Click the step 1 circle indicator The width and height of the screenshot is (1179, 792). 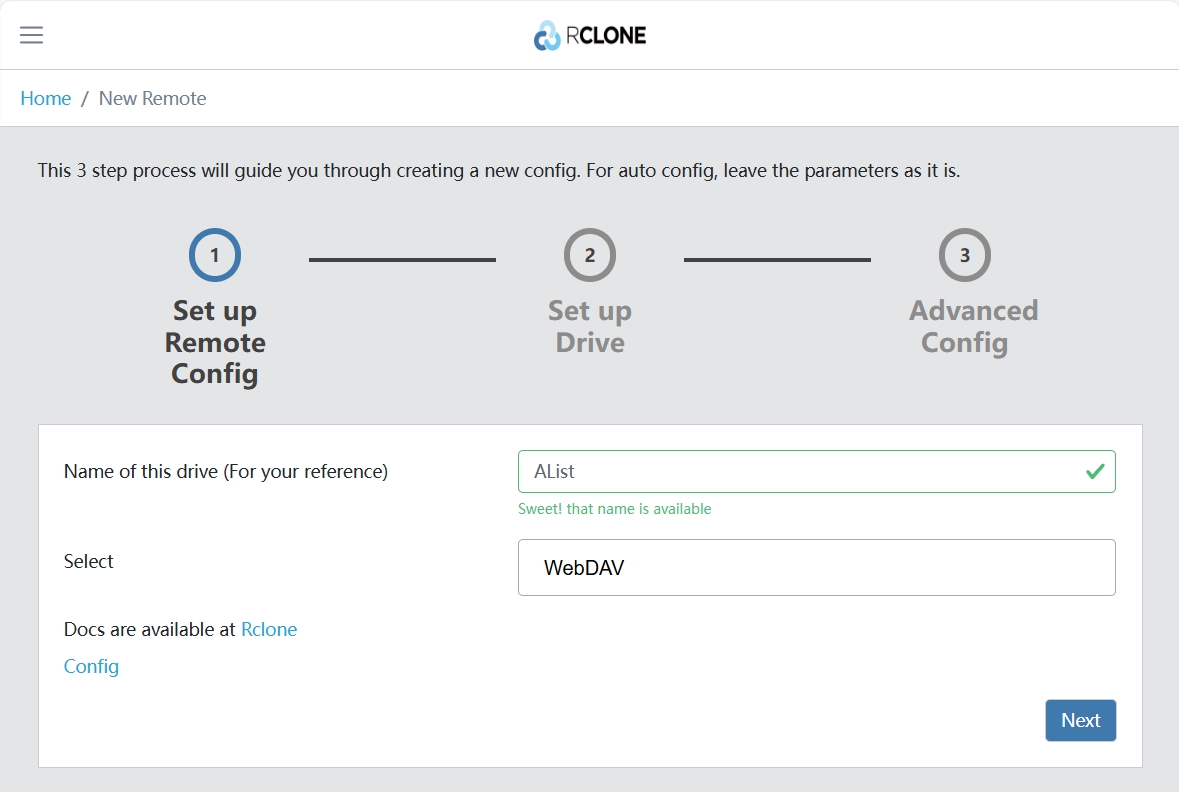(x=215, y=255)
